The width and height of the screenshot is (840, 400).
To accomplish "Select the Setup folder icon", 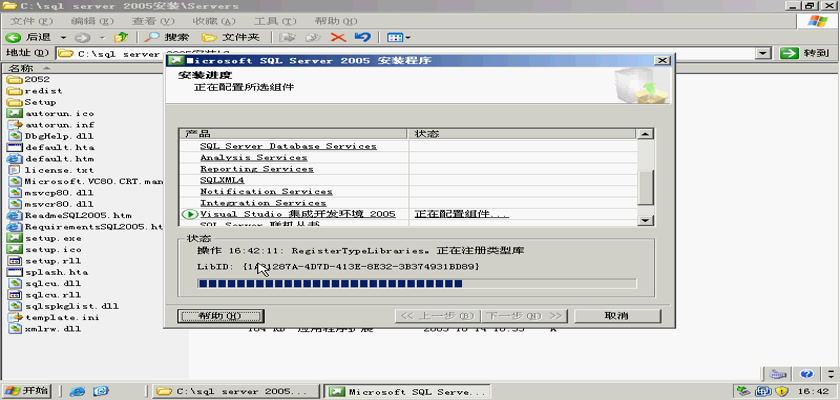I will (15, 102).
